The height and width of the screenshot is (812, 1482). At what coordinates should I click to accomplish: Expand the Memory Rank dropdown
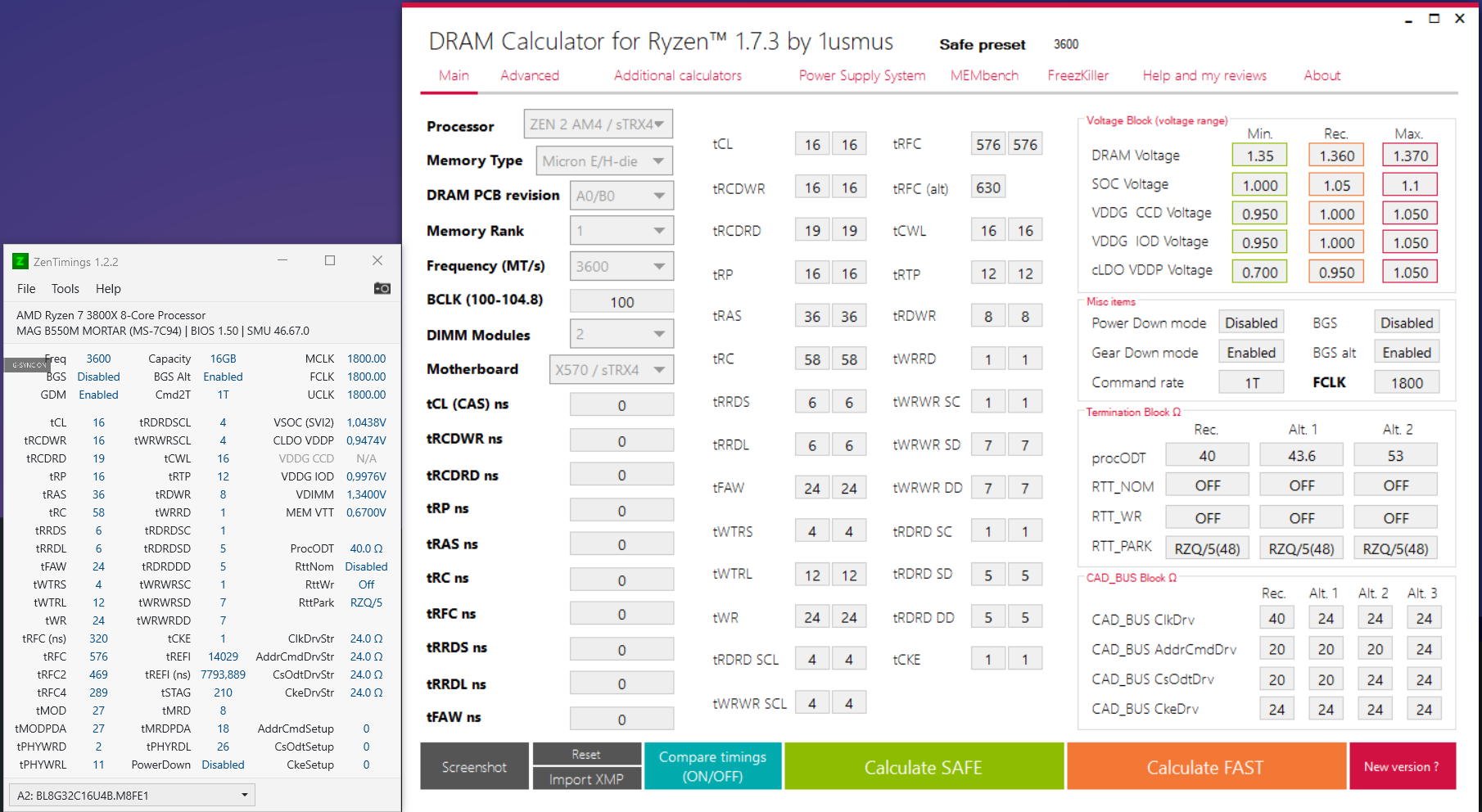click(x=621, y=231)
